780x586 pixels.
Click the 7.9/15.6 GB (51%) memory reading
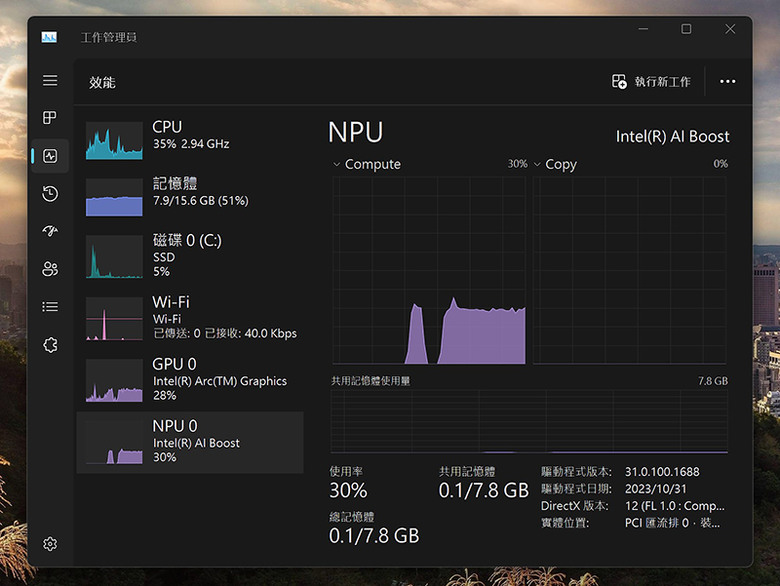click(200, 201)
